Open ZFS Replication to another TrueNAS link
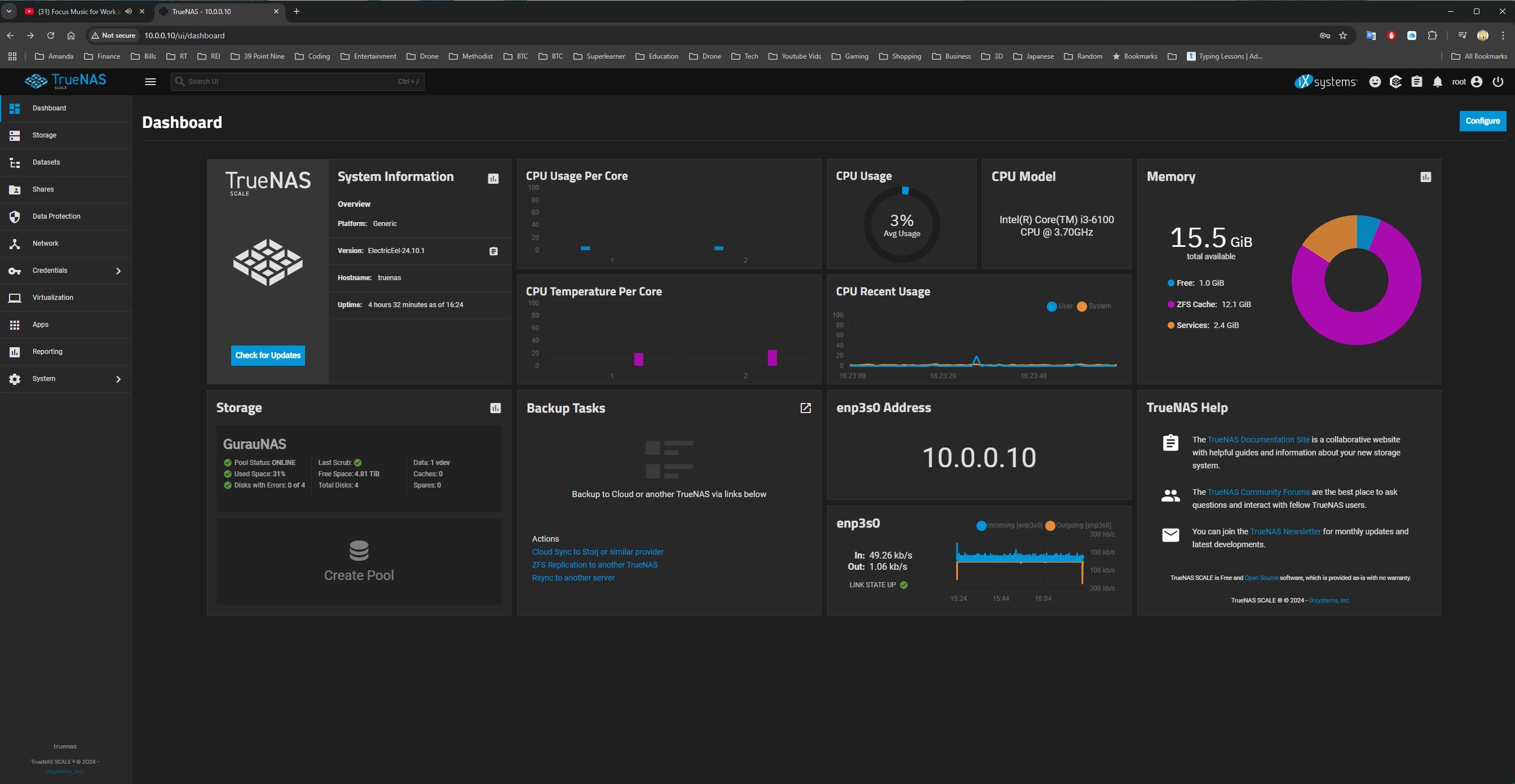 click(594, 565)
